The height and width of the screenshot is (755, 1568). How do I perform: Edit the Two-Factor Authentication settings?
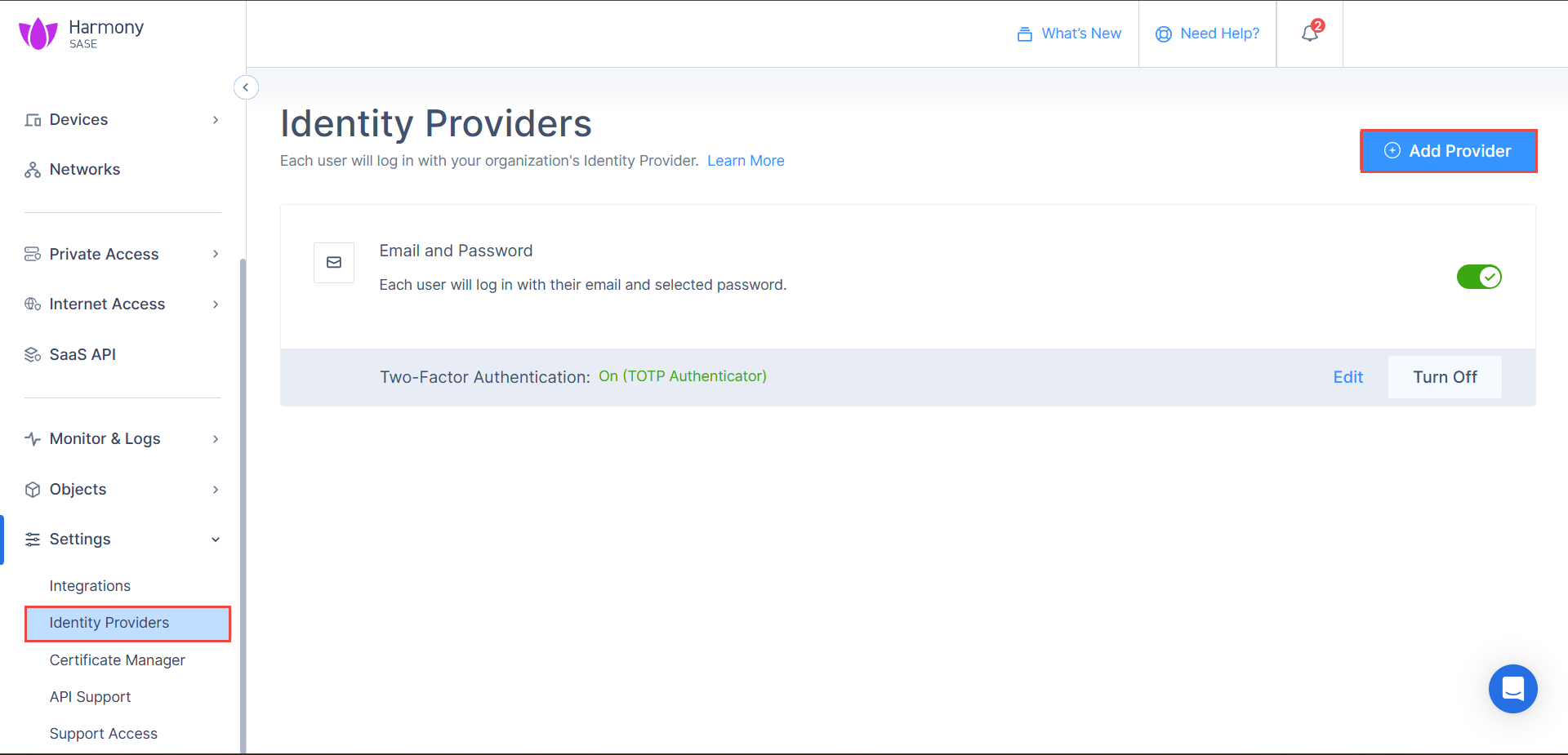coord(1347,377)
